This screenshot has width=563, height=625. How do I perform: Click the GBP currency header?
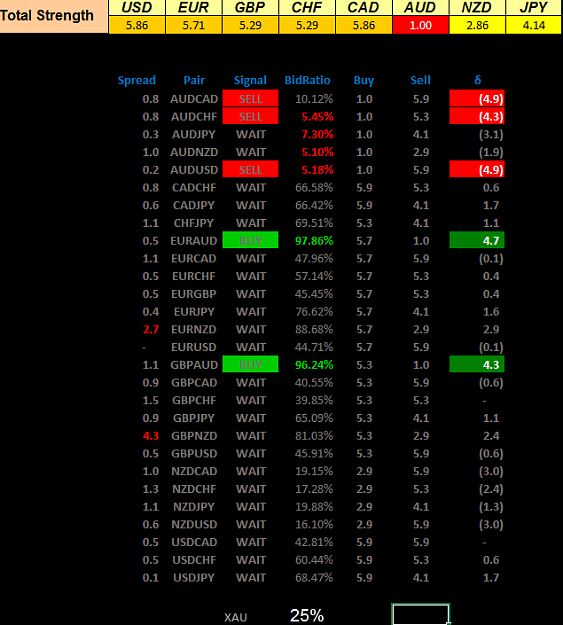pos(250,8)
